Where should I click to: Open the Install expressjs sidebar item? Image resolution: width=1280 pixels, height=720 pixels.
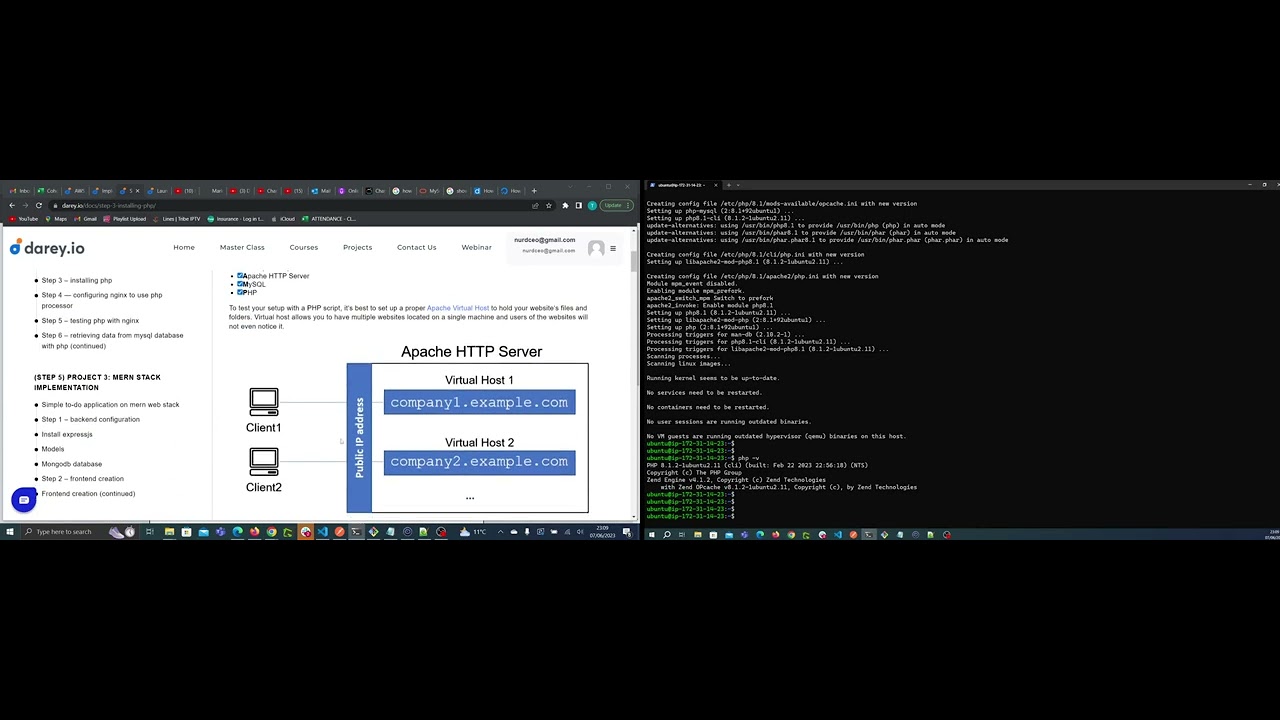coord(67,434)
